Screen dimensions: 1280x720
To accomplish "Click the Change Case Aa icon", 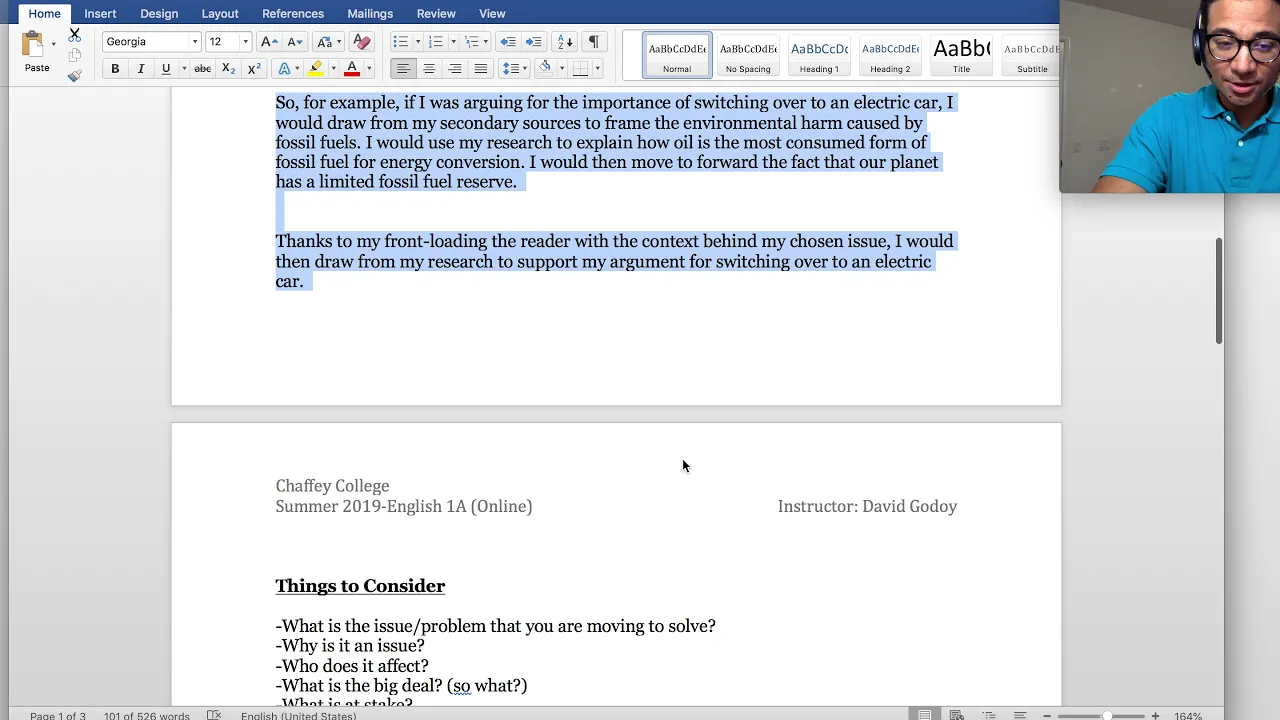I will [x=323, y=42].
